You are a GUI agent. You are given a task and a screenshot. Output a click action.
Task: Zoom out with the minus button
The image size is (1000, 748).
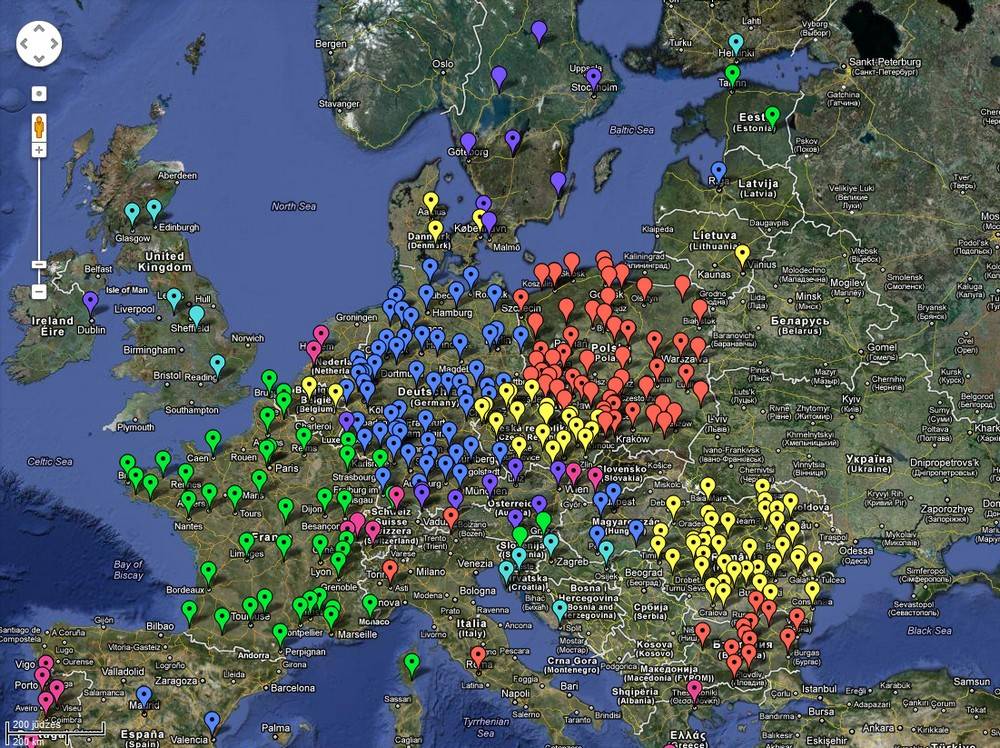pos(39,292)
